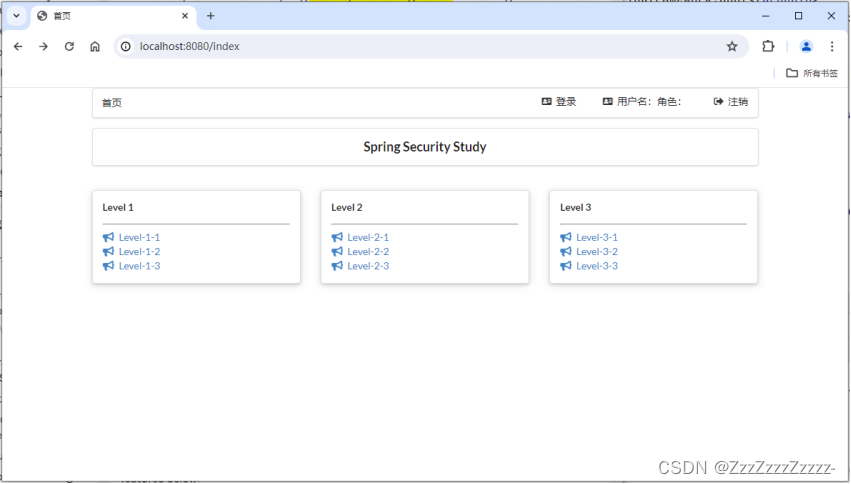Click the bullhorn icon next to Level-3-2

[566, 251]
